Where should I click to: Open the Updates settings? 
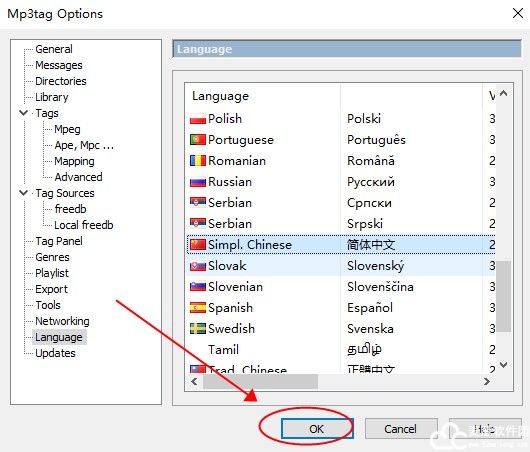click(x=55, y=353)
